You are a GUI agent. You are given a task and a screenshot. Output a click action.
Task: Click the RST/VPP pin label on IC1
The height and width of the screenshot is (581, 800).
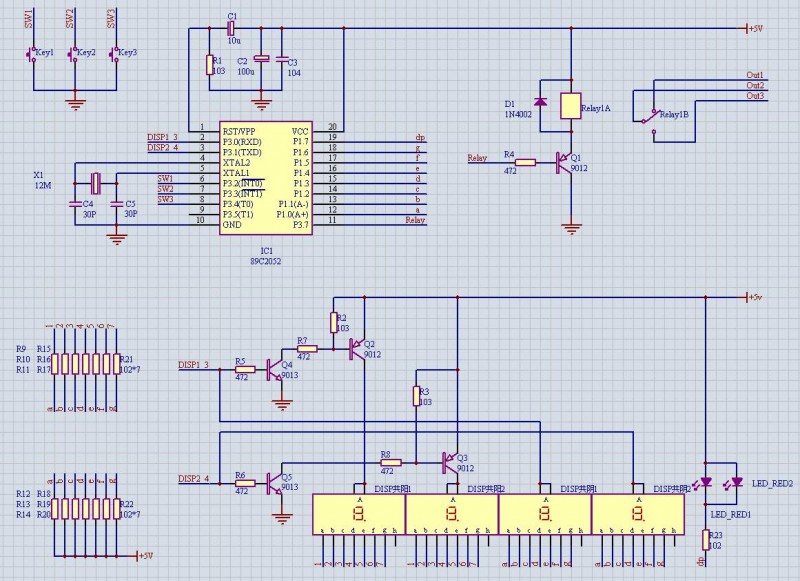(240, 131)
